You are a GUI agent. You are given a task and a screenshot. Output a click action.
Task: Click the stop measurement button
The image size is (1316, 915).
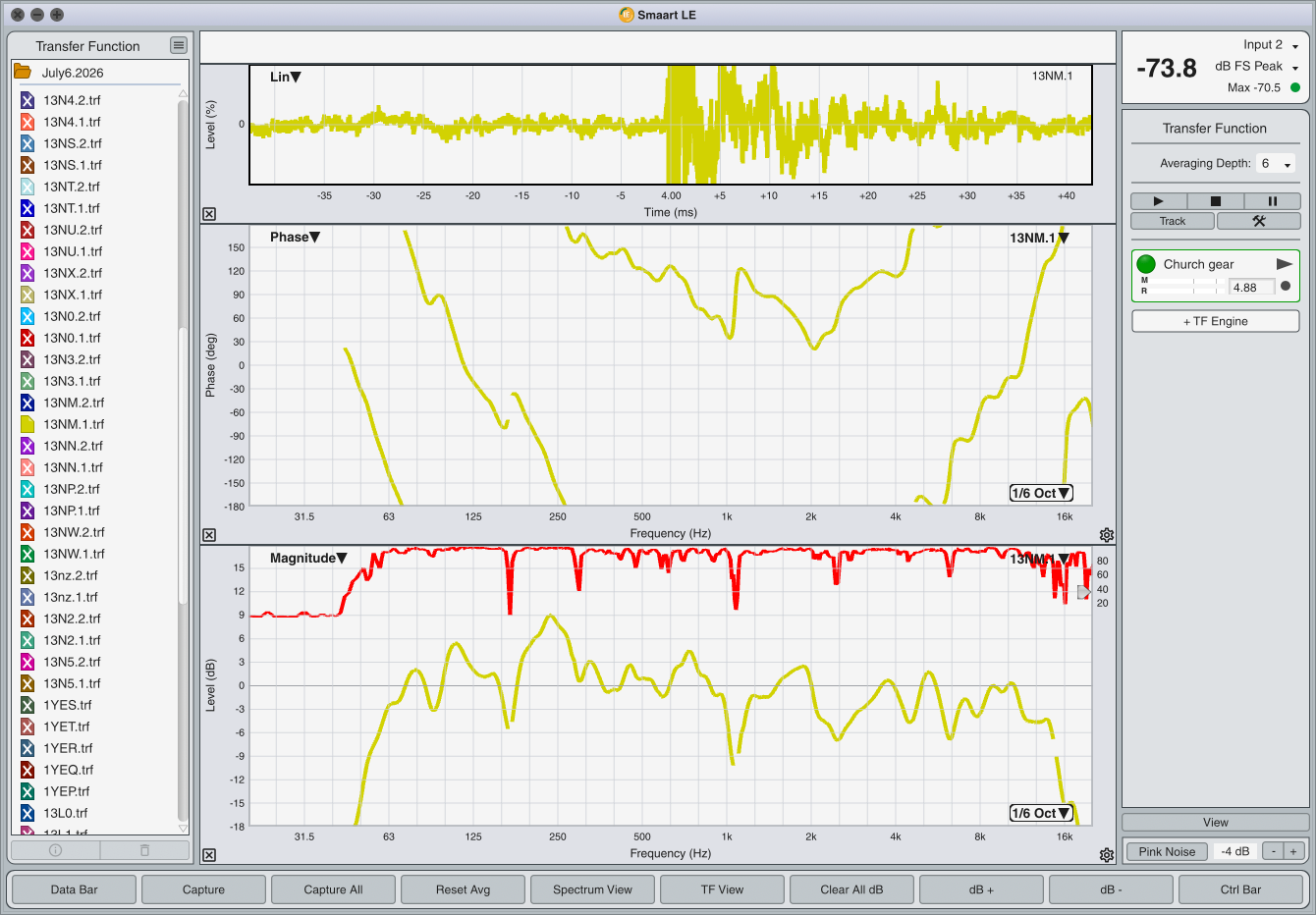tap(1215, 201)
